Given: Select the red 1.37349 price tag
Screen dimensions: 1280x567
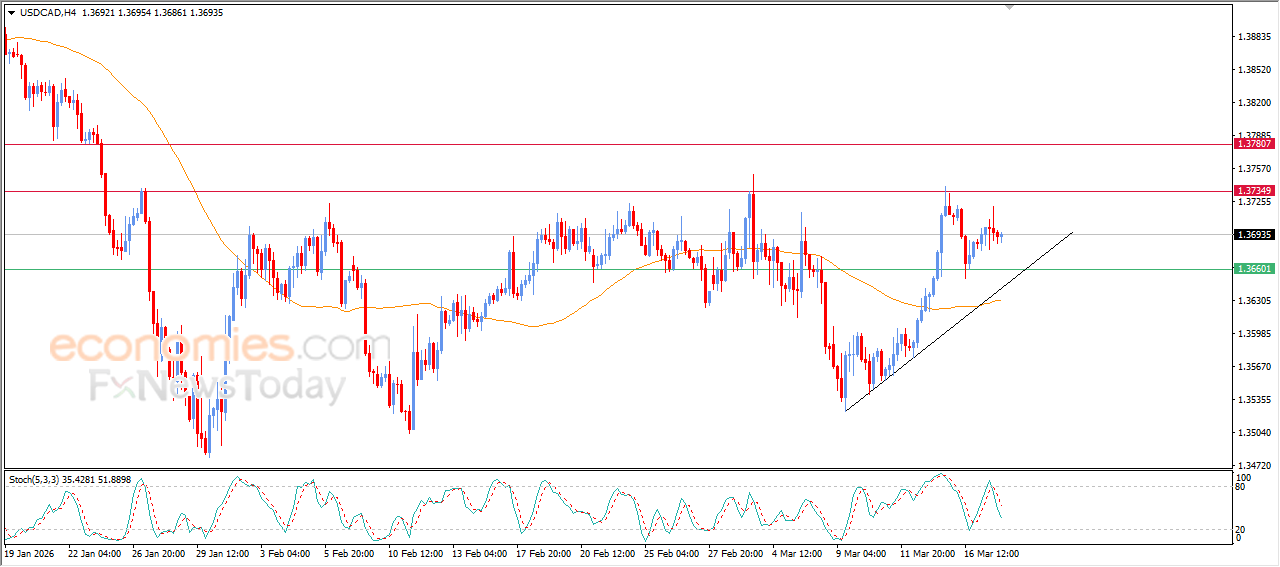Looking at the screenshot, I should (1254, 191).
